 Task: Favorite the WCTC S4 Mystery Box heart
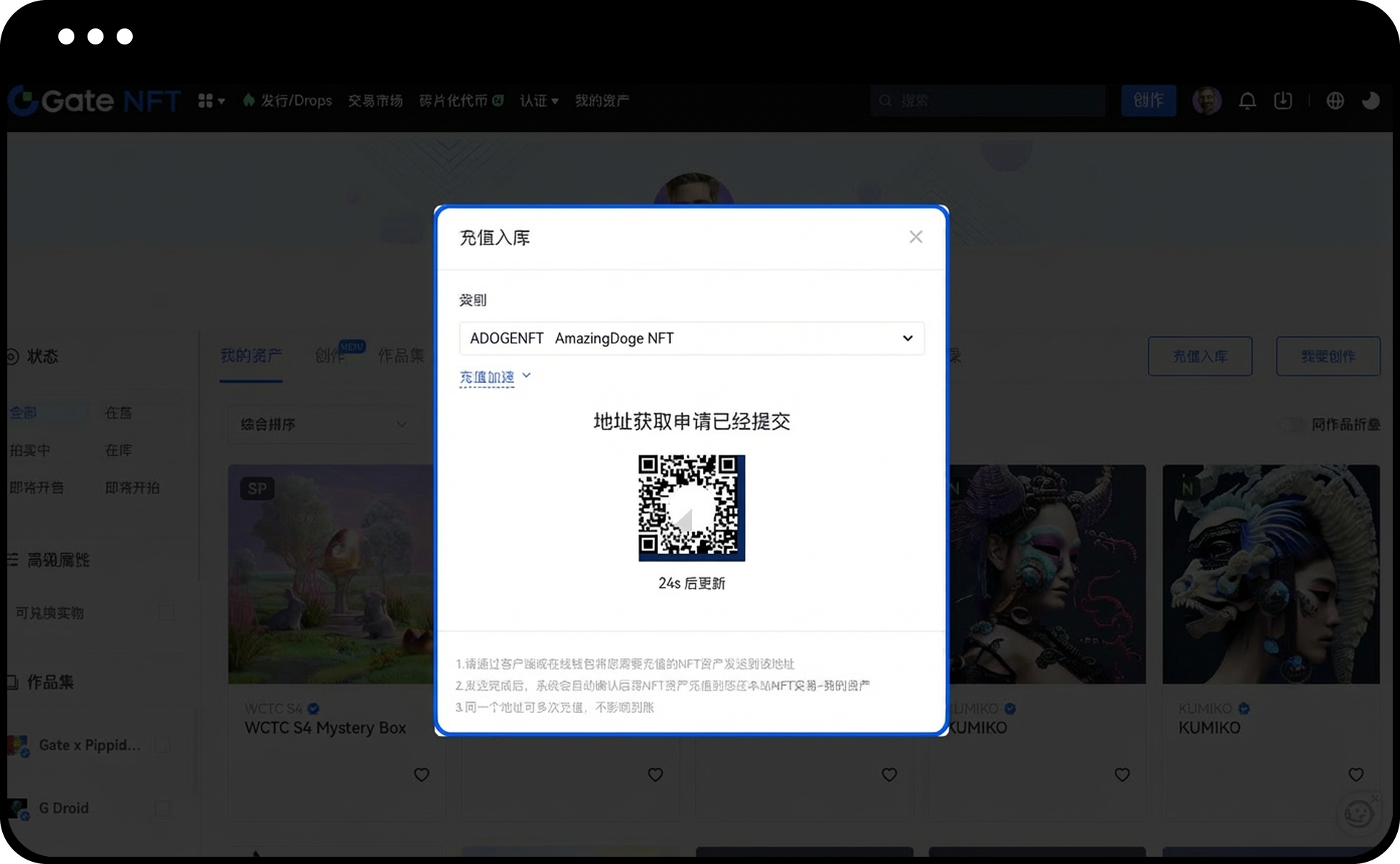tap(421, 774)
